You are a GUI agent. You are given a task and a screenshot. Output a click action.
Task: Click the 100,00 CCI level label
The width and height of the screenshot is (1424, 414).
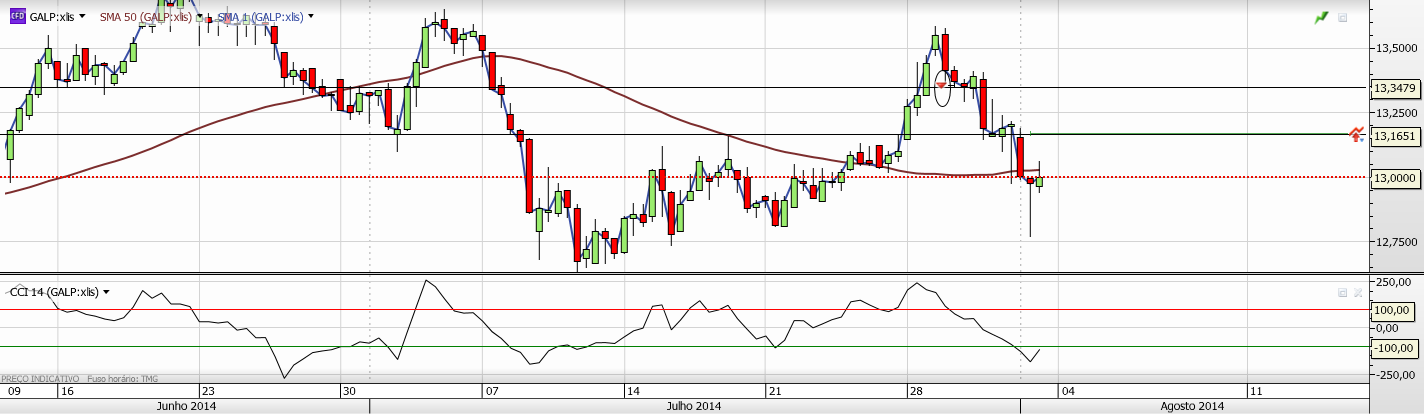tap(1395, 310)
